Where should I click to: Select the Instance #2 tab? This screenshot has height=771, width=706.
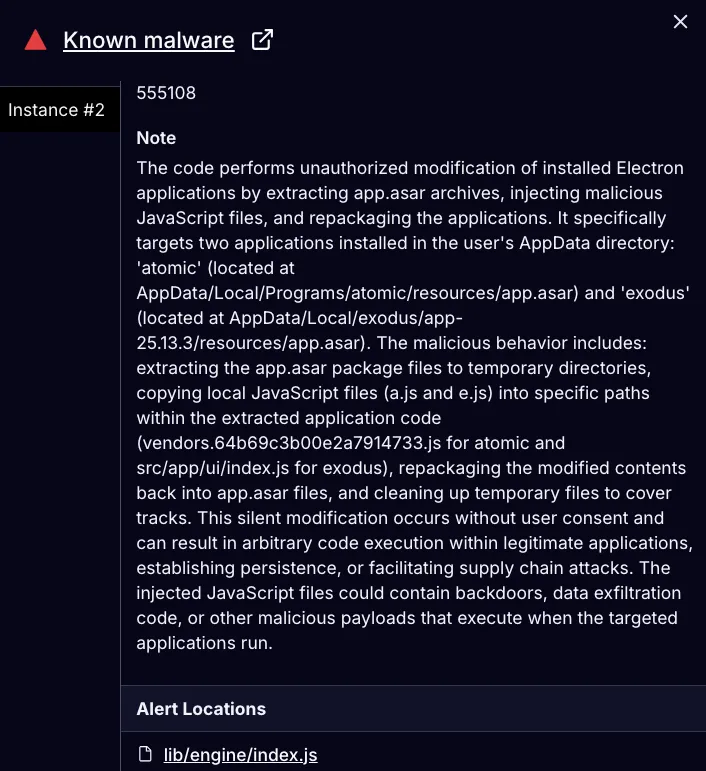[x=57, y=110]
